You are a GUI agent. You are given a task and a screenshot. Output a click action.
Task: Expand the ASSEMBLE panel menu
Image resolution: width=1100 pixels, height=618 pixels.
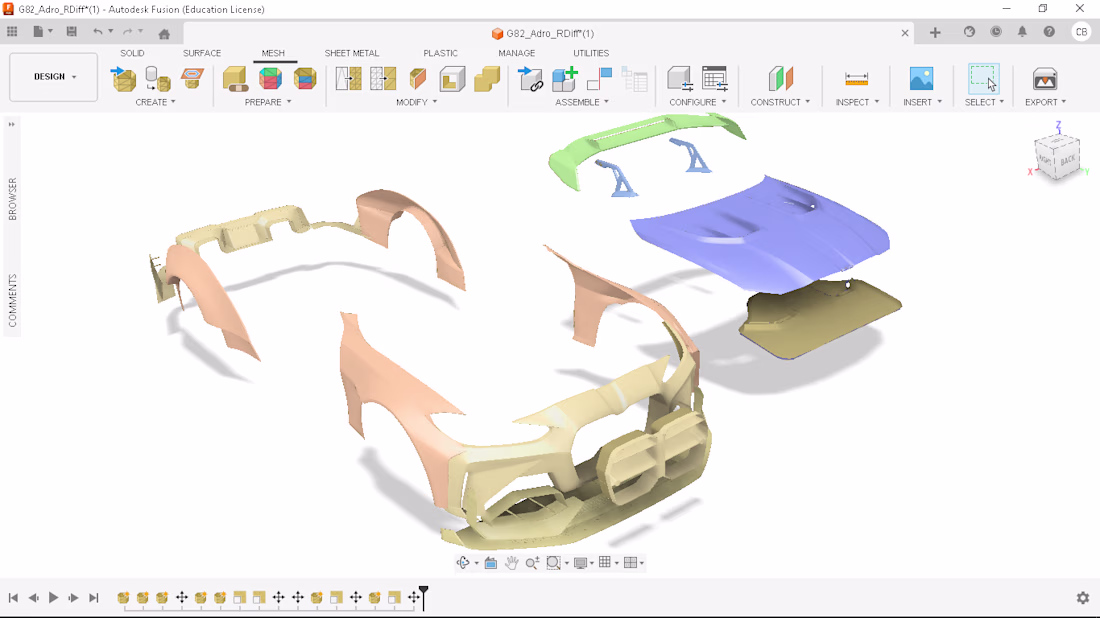582,102
